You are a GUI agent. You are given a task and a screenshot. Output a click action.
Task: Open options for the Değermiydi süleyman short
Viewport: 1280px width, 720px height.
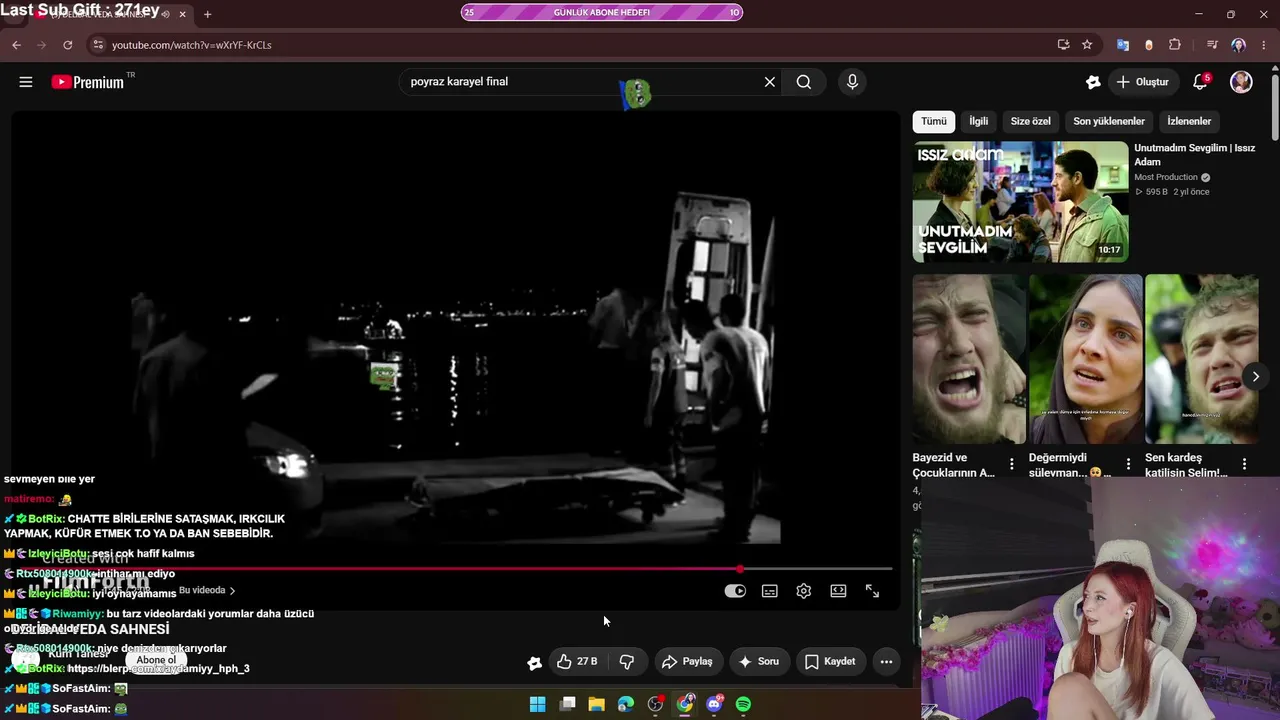click(1128, 464)
